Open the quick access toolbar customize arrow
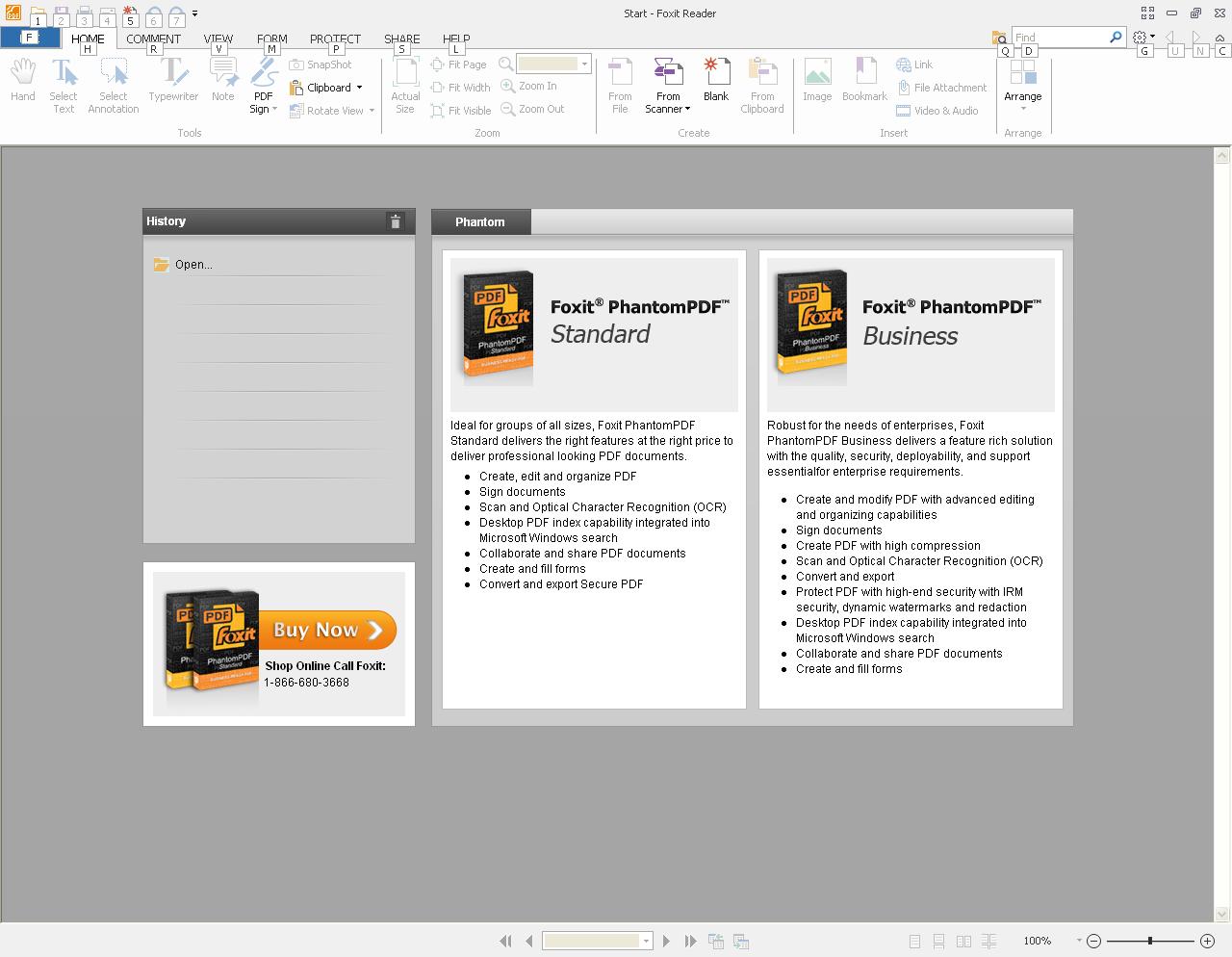The height and width of the screenshot is (957, 1232). 194,14
